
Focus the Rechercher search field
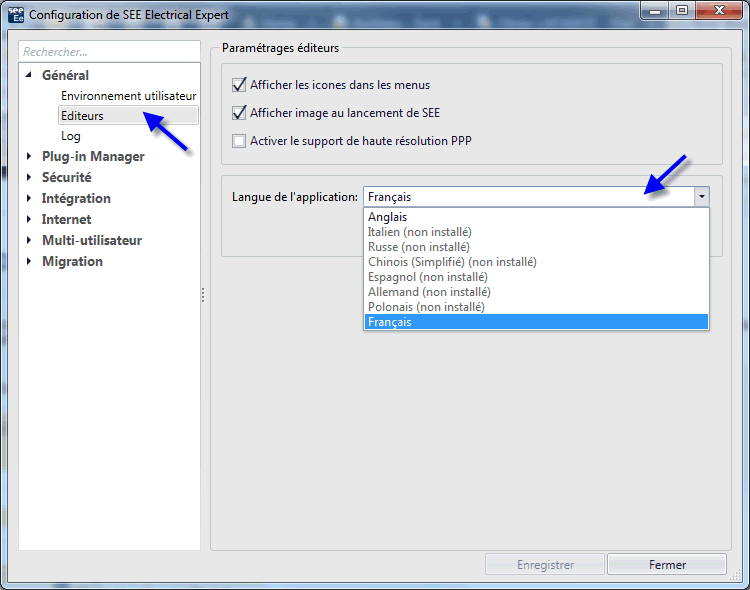[110, 52]
